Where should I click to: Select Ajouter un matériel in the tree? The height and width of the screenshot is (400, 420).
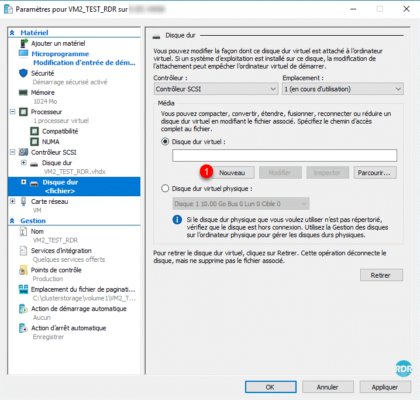(58, 43)
